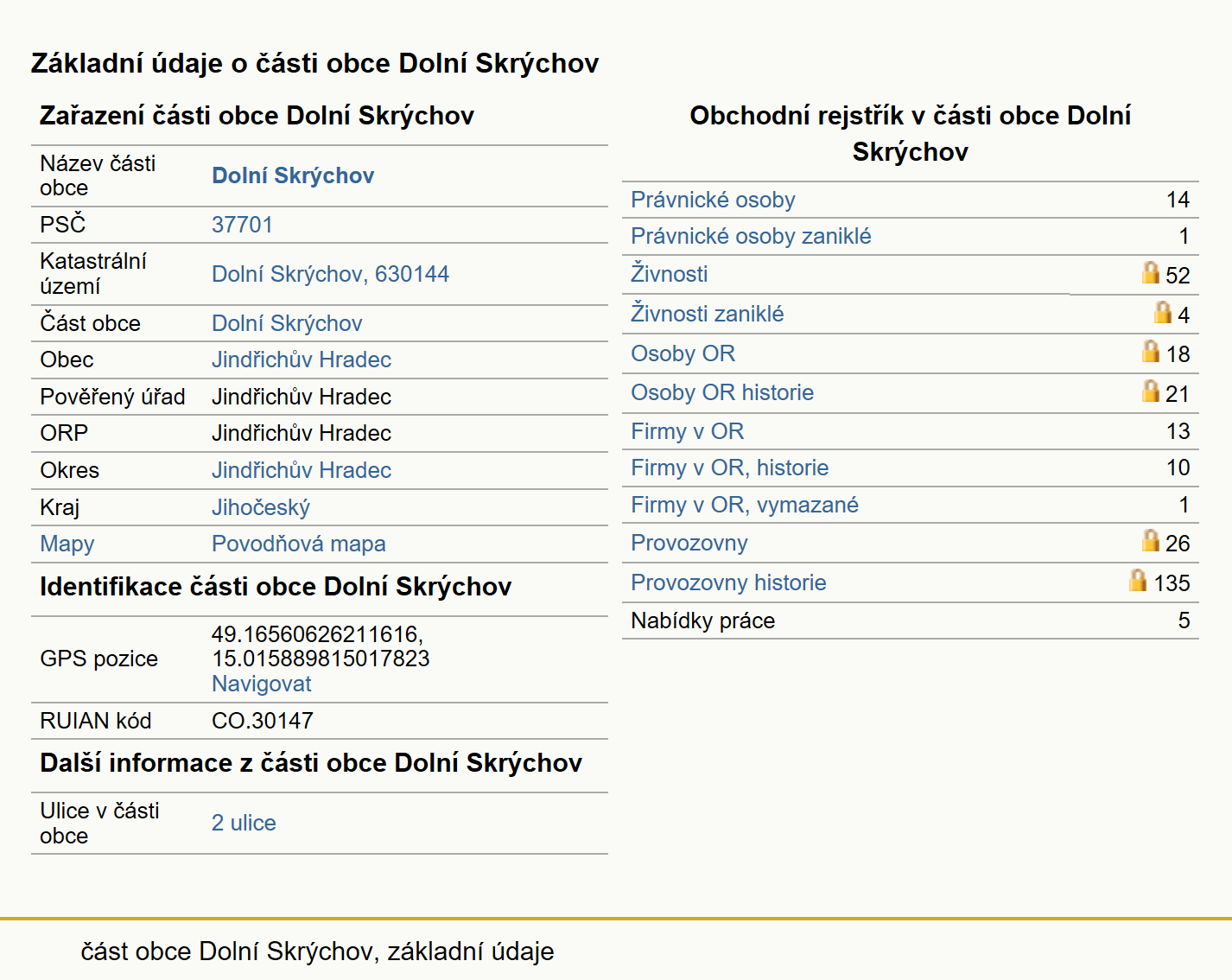Click the lock icon in Osoby OR row
This screenshot has width=1232, height=980.
[1150, 352]
